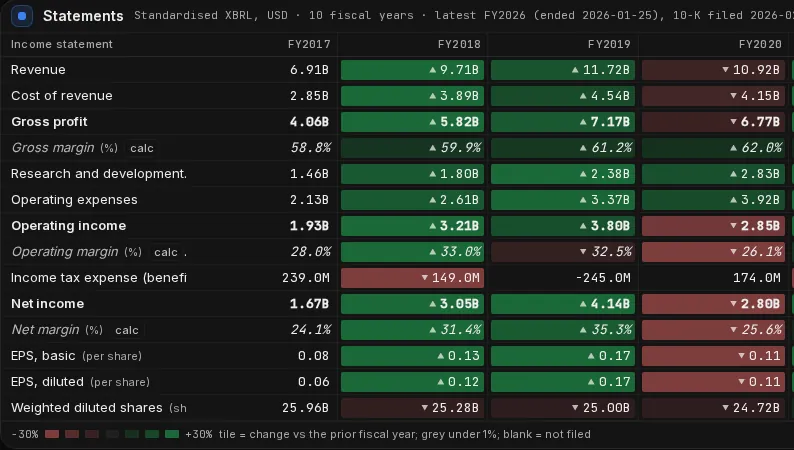794x450 pixels.
Task: Click the Operating income row label
Action: [x=68, y=226]
